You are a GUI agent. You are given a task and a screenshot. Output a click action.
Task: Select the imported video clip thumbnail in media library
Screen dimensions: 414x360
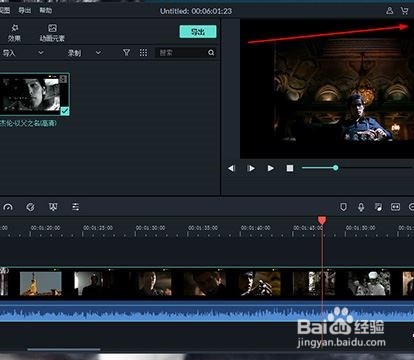click(34, 94)
